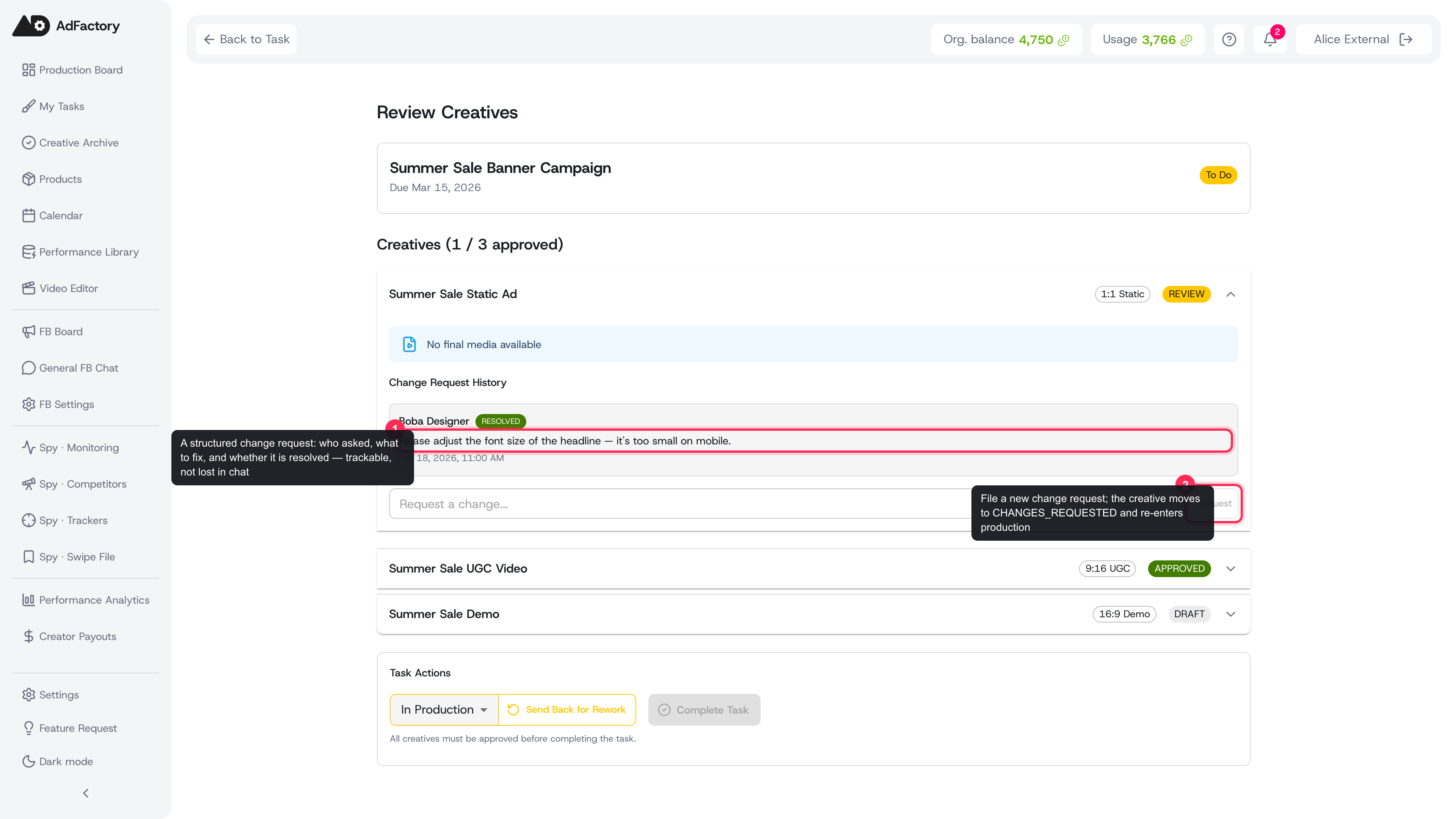Click the help question mark icon
This screenshot has height=819, width=1456.
pyautogui.click(x=1229, y=39)
